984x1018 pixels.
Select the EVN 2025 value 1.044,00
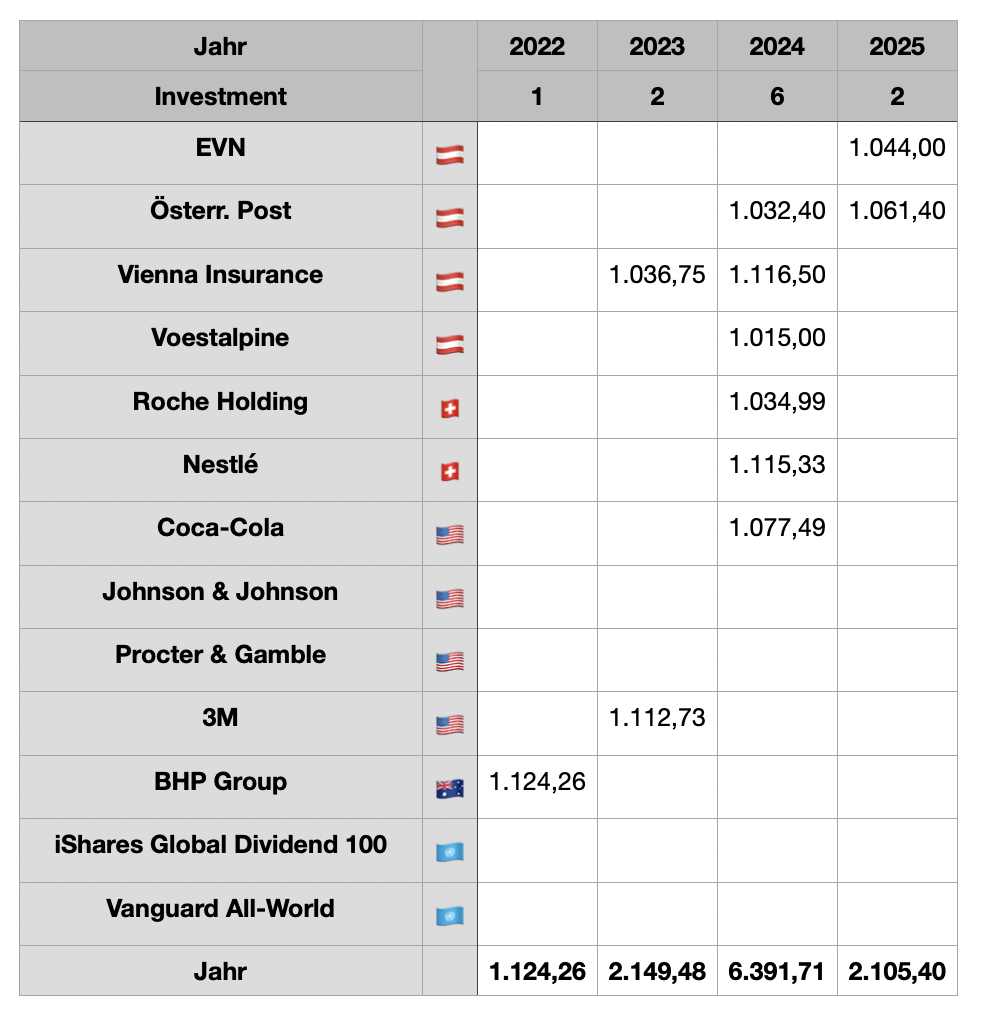point(897,148)
